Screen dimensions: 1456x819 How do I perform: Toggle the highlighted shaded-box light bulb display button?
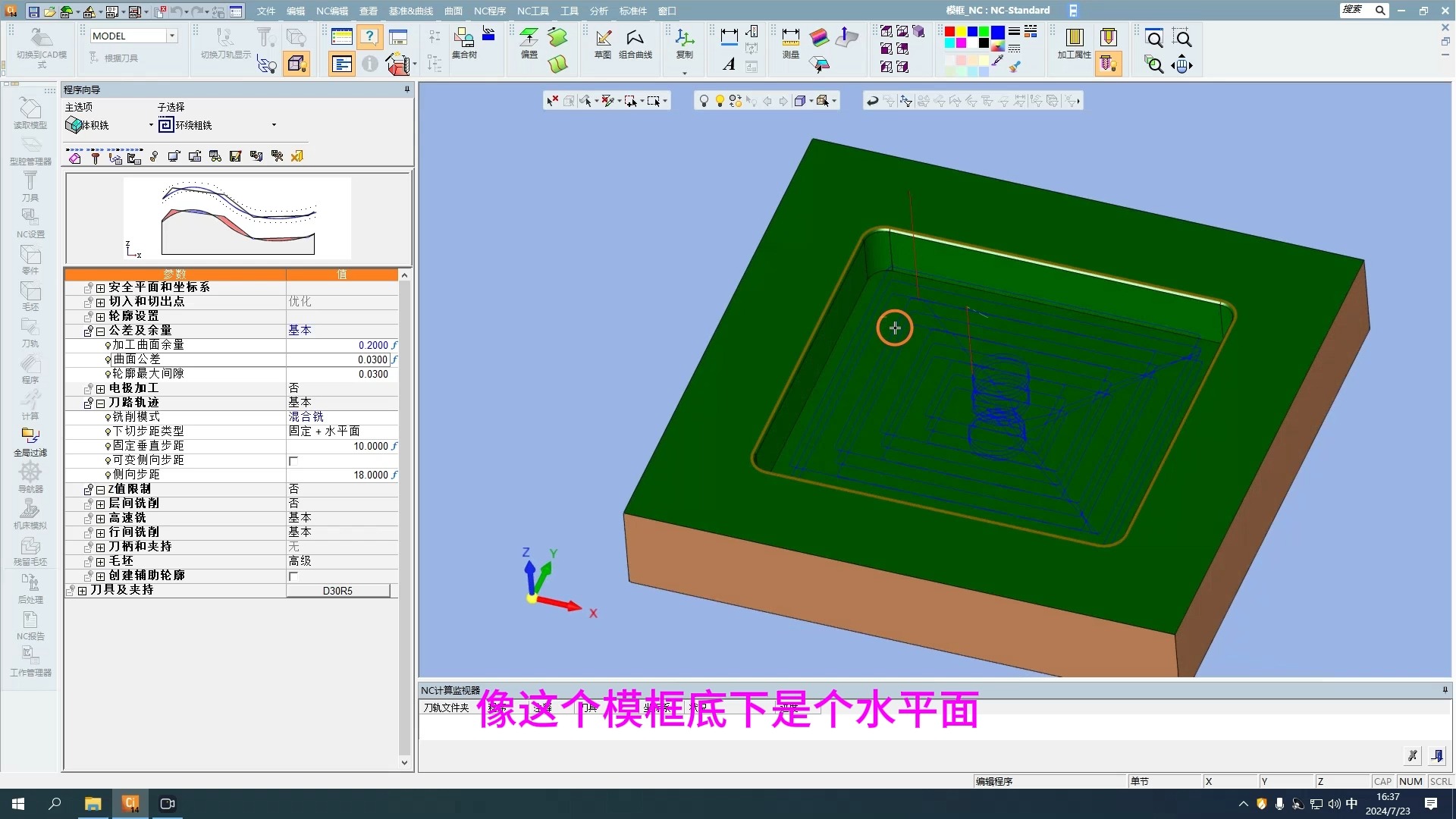click(x=297, y=64)
